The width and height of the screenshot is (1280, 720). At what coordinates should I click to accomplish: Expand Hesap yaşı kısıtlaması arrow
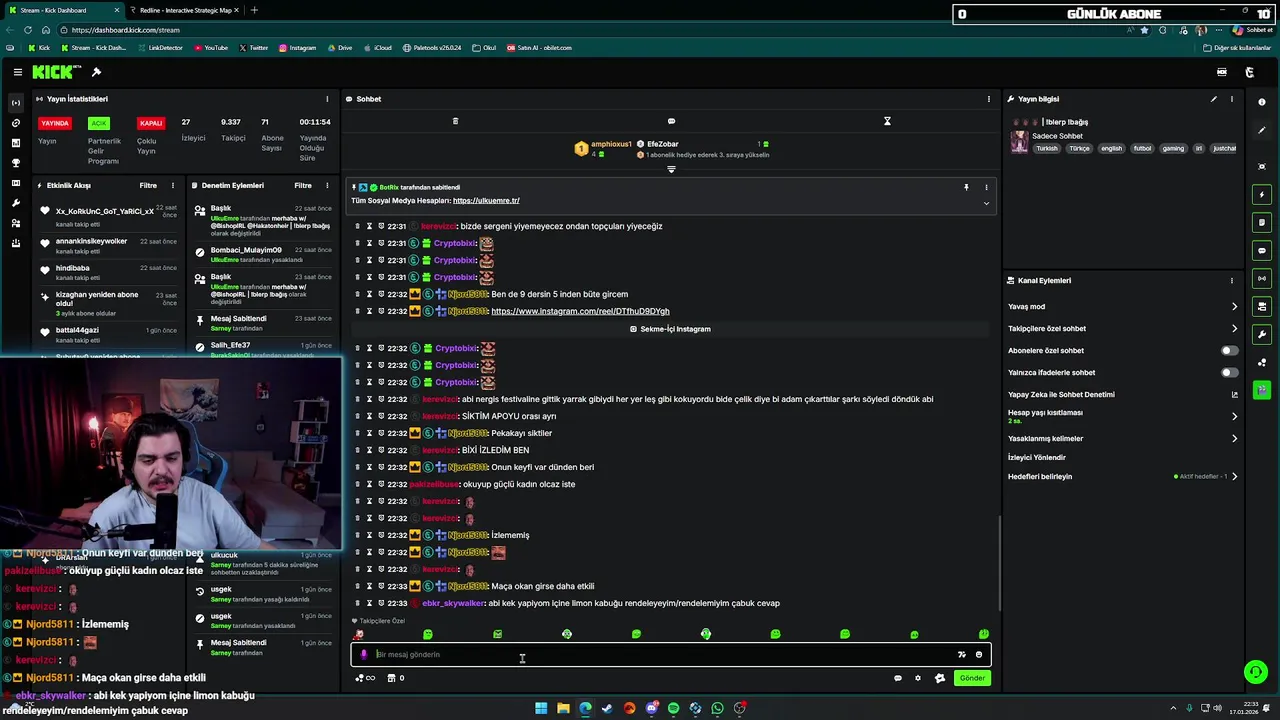click(x=1234, y=416)
